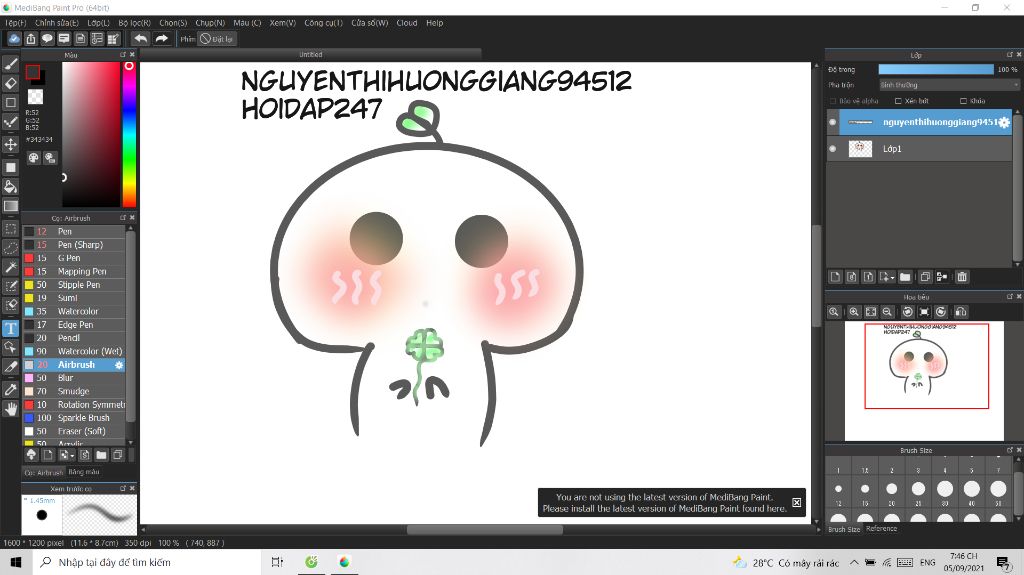Screen dimensions: 1024x575
Task: Select the Hand pan tool
Action: pyautogui.click(x=10, y=409)
